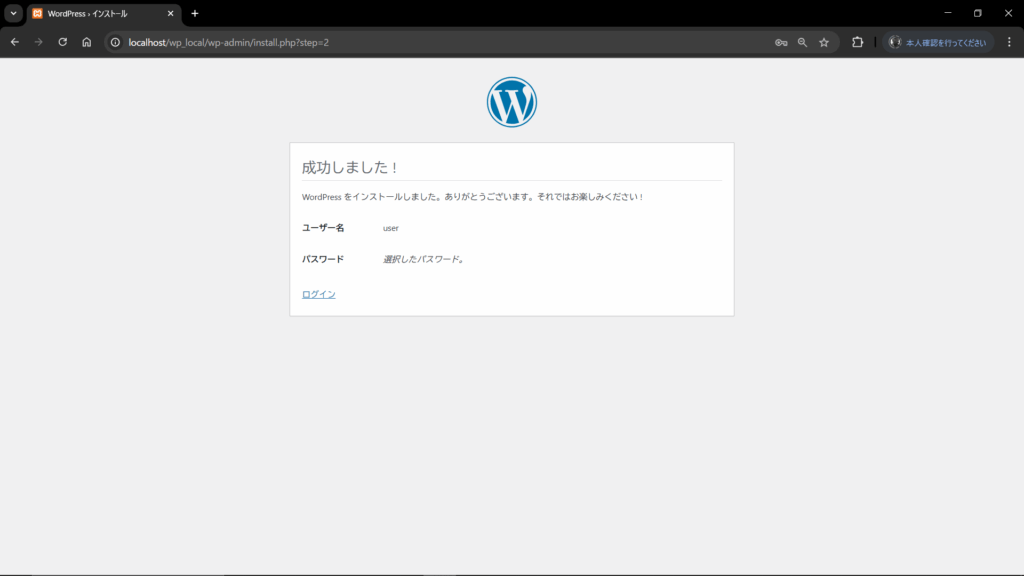Click the username value 'user'

point(391,228)
